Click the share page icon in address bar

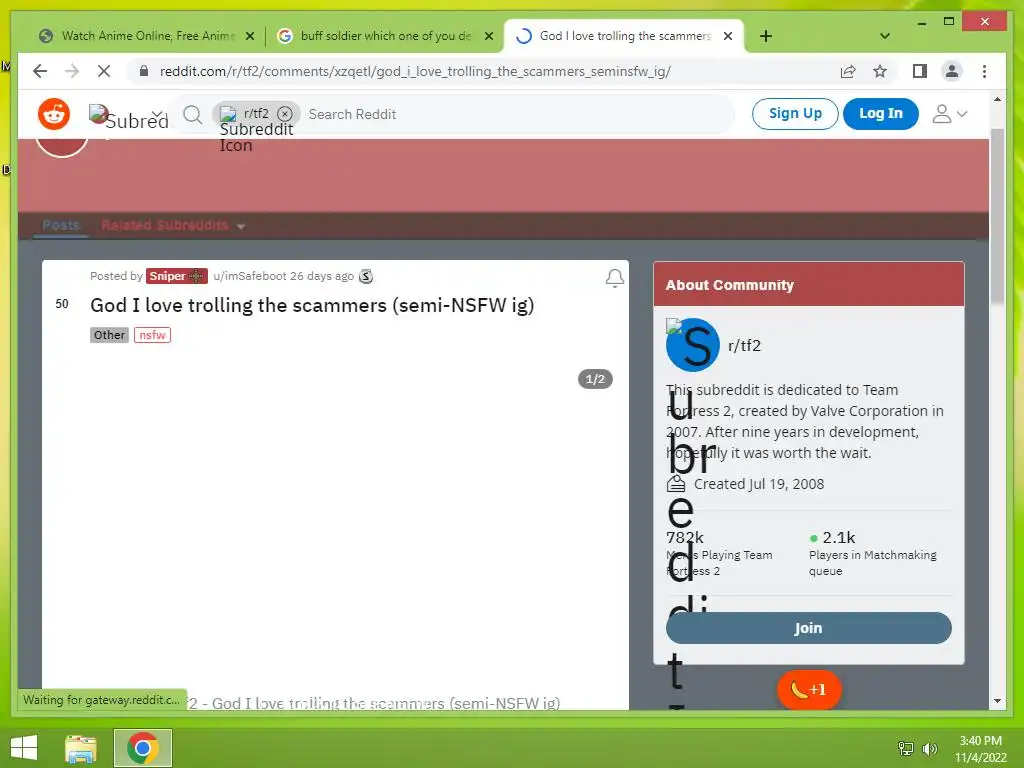848,71
